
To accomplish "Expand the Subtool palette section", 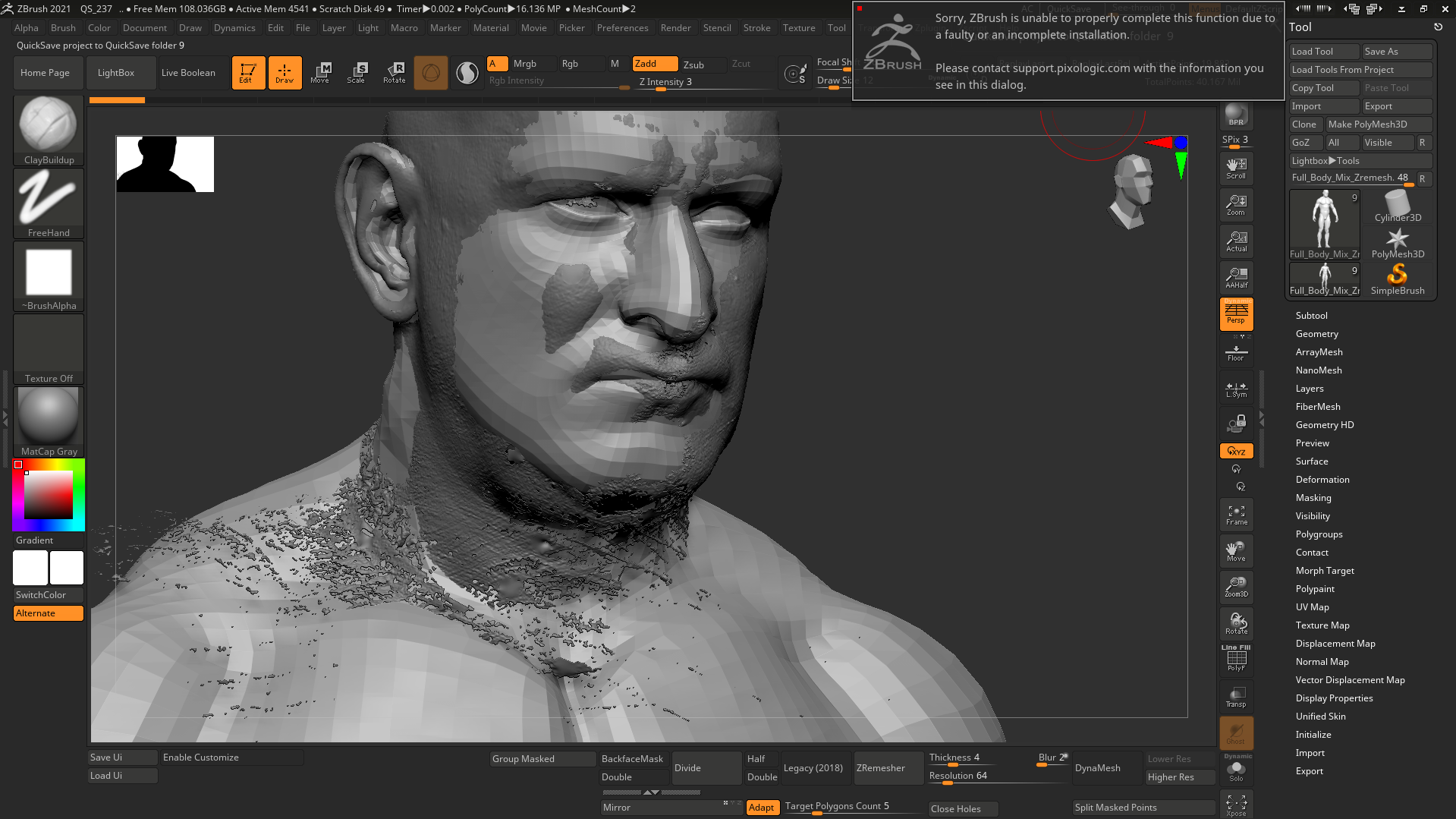I will pos(1311,316).
